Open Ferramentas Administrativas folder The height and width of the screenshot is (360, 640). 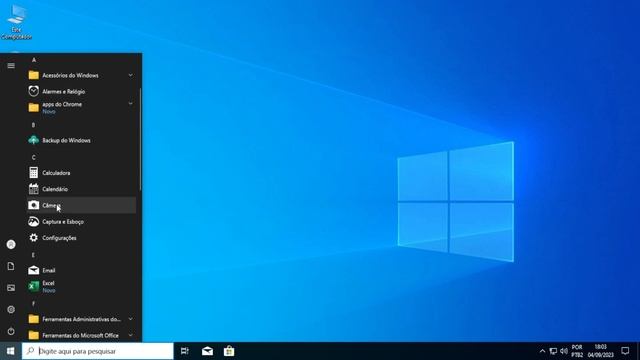pyautogui.click(x=81, y=319)
